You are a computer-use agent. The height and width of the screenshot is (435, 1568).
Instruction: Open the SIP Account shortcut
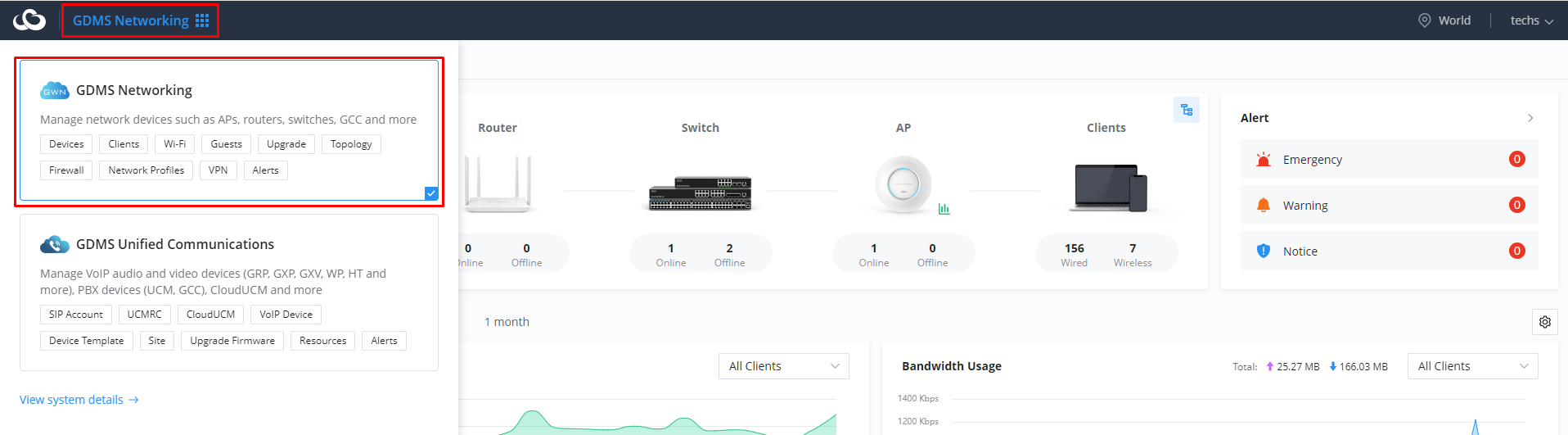click(x=76, y=315)
